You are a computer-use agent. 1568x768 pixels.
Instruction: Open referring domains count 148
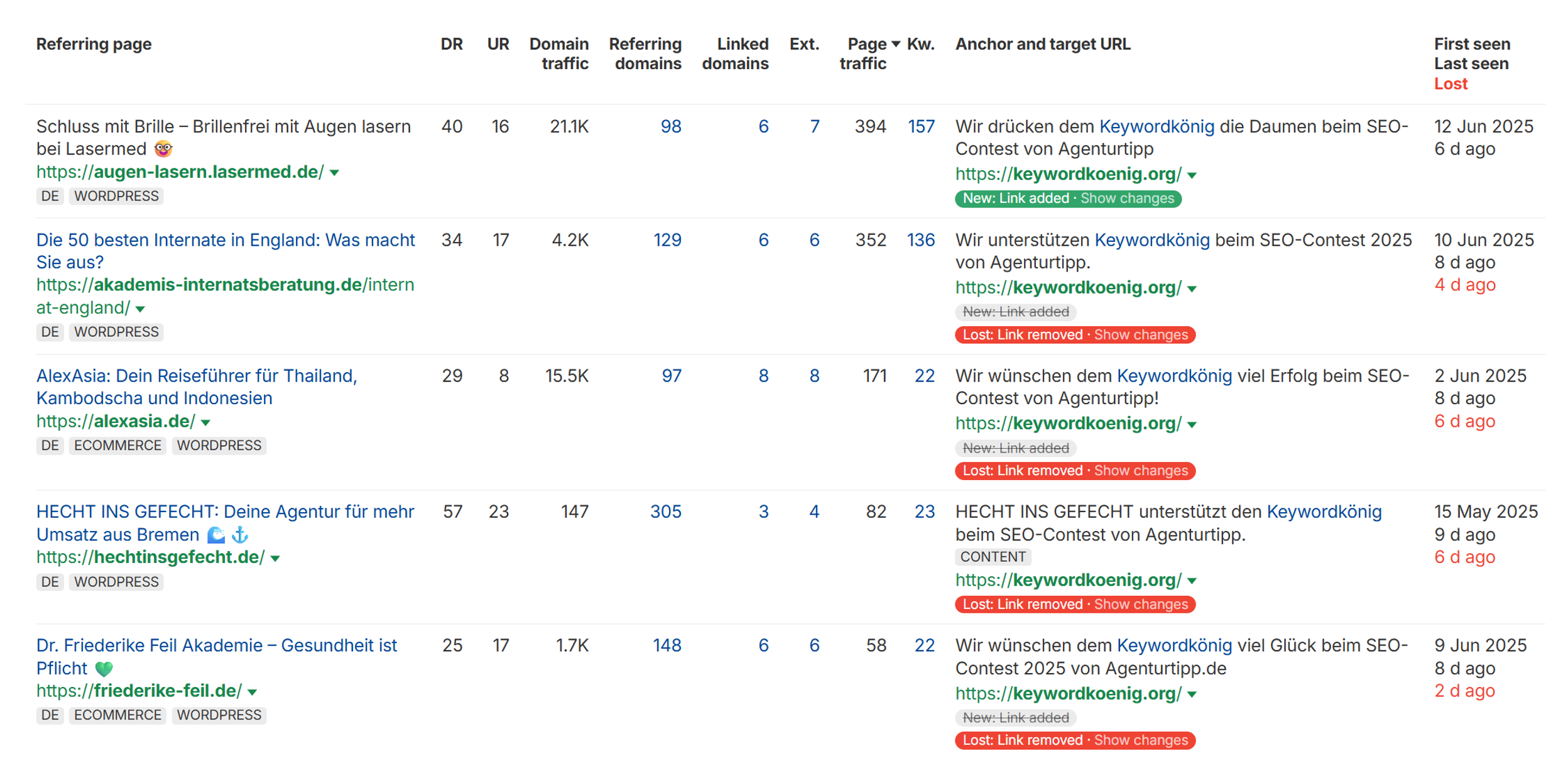tap(667, 645)
